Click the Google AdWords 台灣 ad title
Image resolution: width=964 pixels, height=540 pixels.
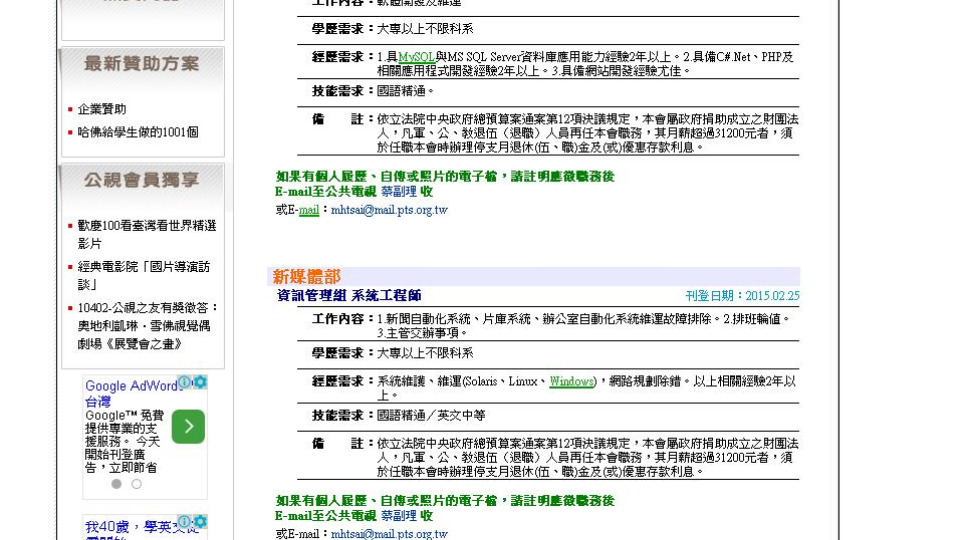pyautogui.click(x=128, y=393)
